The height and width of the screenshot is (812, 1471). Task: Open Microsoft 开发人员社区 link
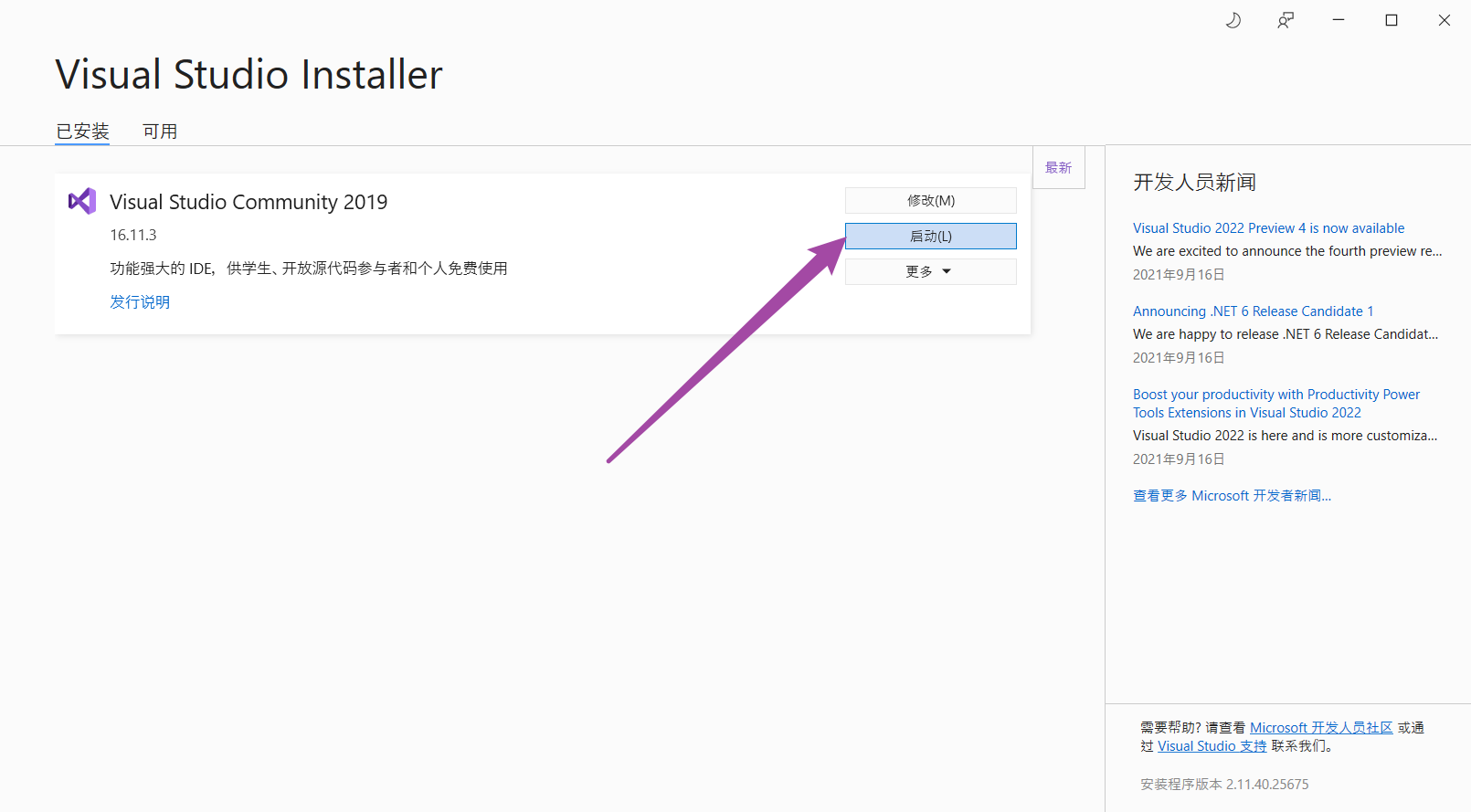(x=1321, y=728)
